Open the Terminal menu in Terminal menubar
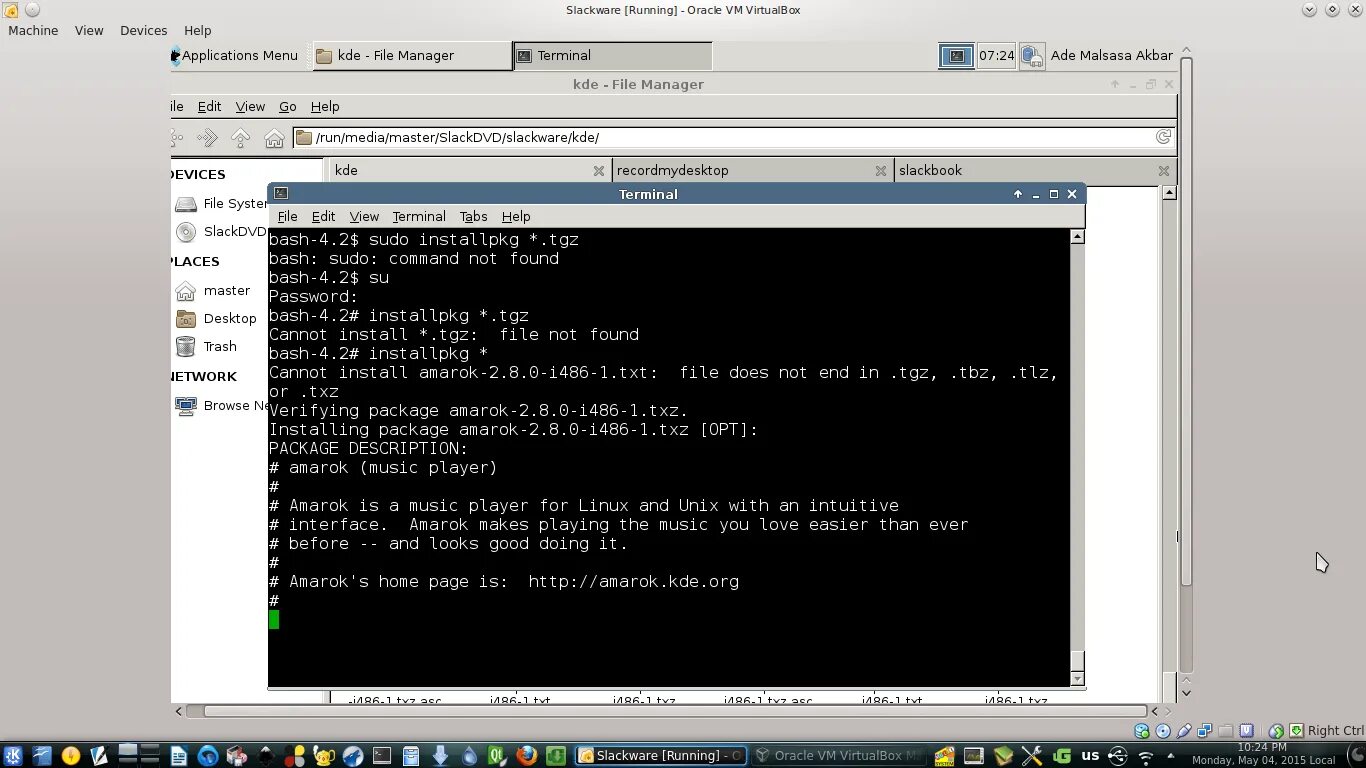 point(419,216)
